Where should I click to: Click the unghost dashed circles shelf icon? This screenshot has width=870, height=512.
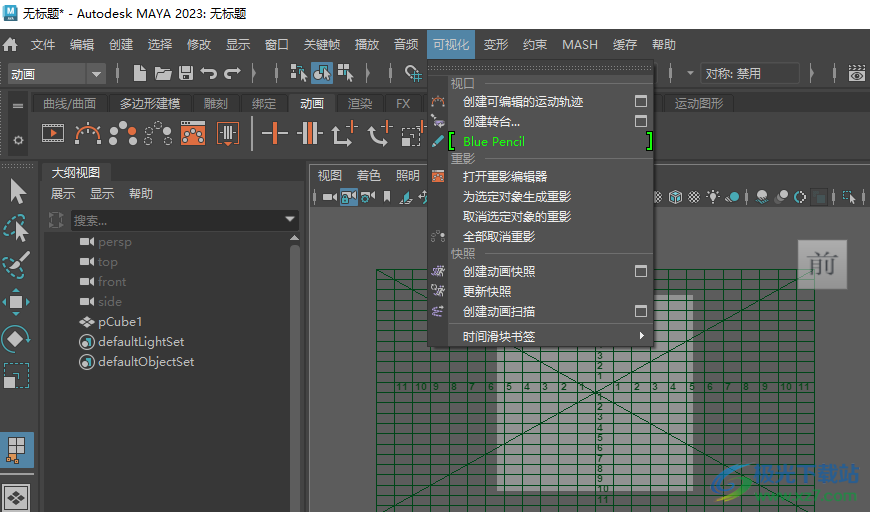(158, 134)
